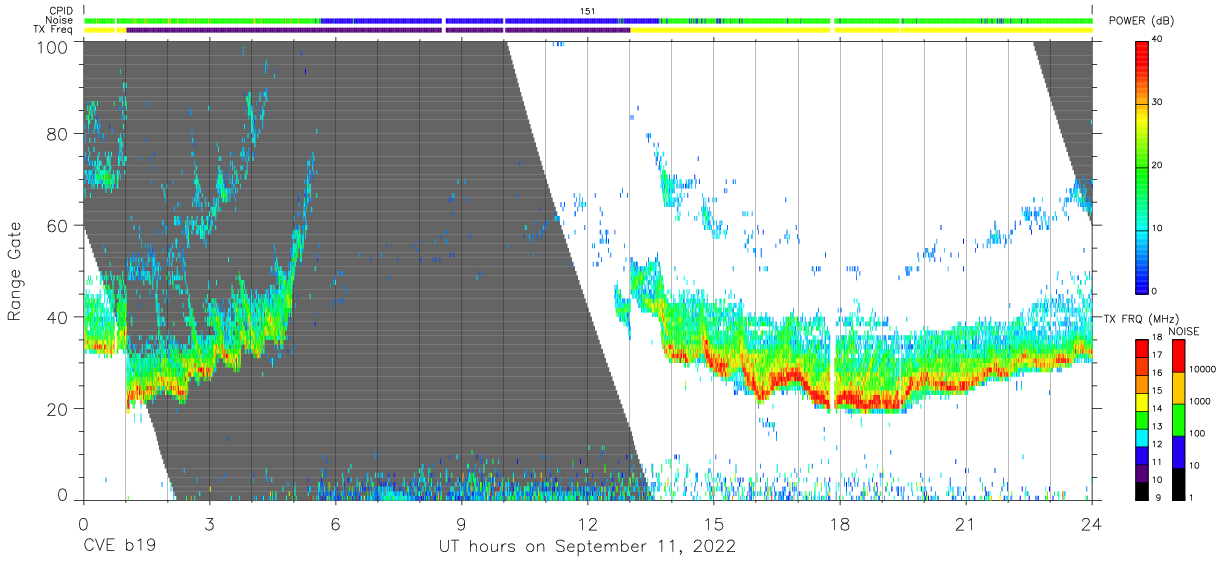Click the 'Range Gate' axis title
Screen dimensions: 1228x567
15,272
